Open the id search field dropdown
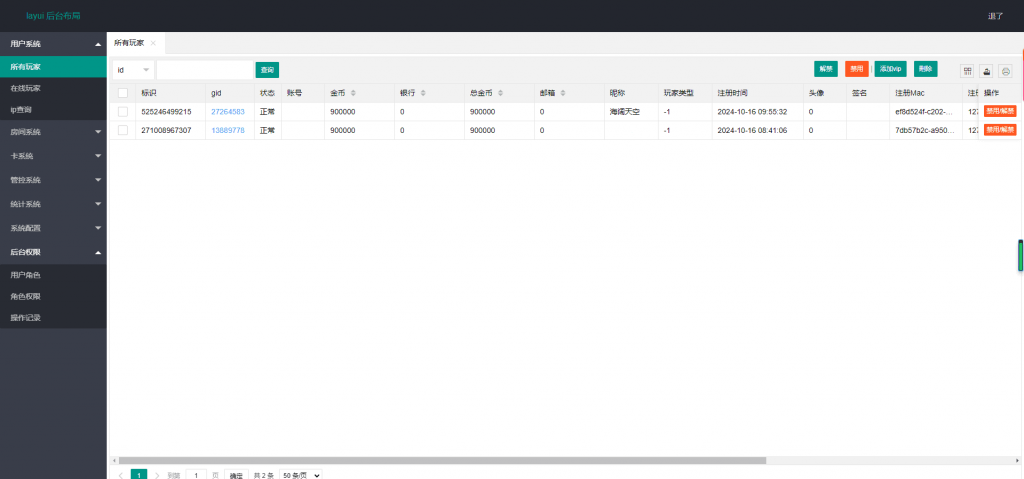This screenshot has height=479, width=1024. coord(133,70)
